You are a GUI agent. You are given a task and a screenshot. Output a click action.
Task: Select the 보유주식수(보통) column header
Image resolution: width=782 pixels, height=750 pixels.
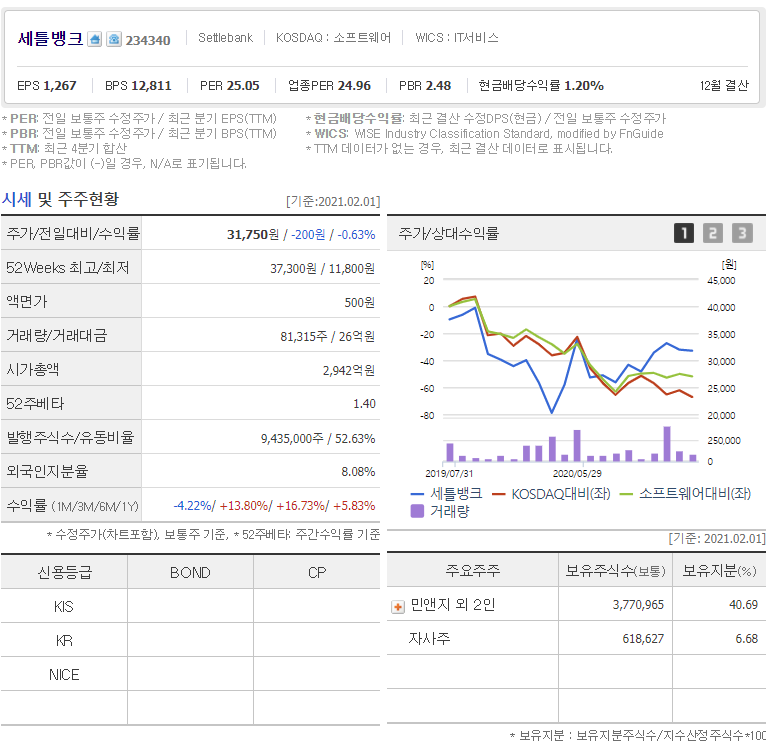[x=615, y=570]
